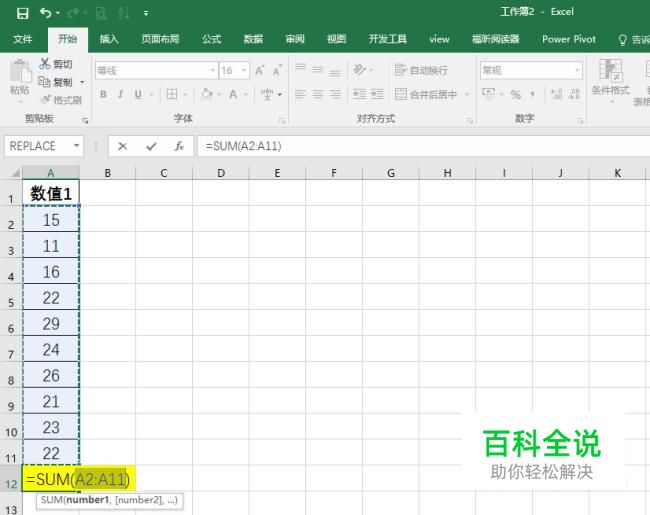Image resolution: width=650 pixels, height=515 pixels.
Task: Click the fill color bucket swatch
Action: pyautogui.click(x=205, y=95)
